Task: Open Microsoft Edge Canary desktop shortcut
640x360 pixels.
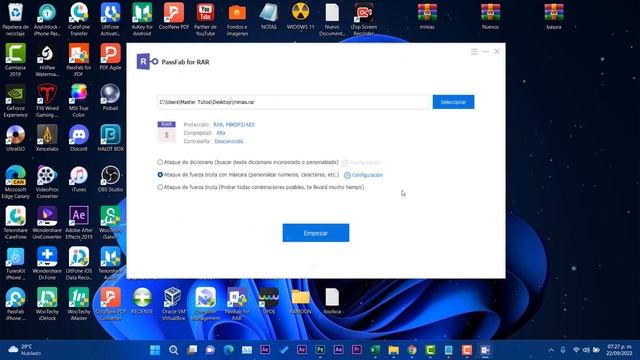Action: (x=16, y=182)
